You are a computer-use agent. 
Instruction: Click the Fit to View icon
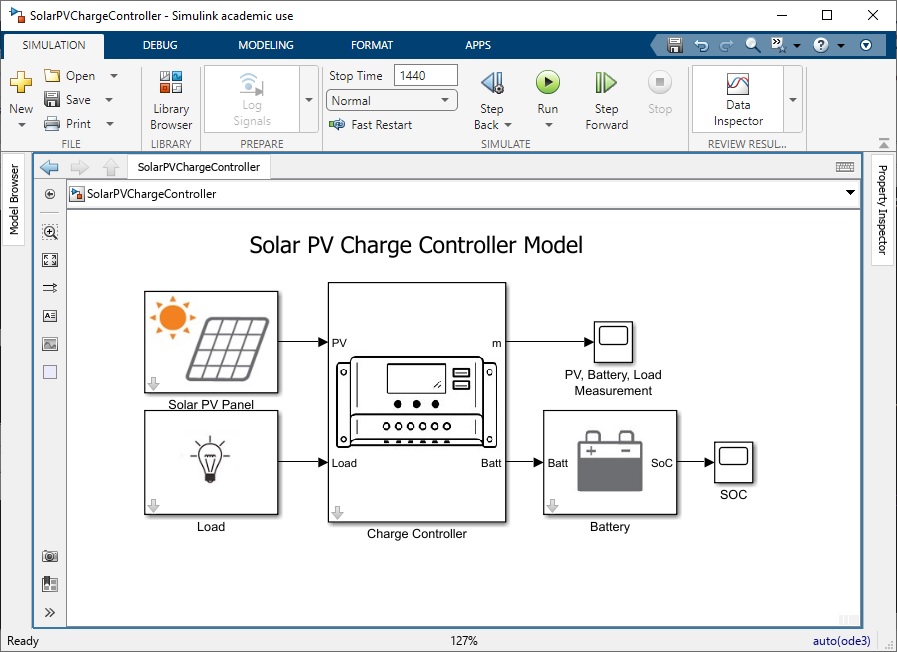pos(50,260)
